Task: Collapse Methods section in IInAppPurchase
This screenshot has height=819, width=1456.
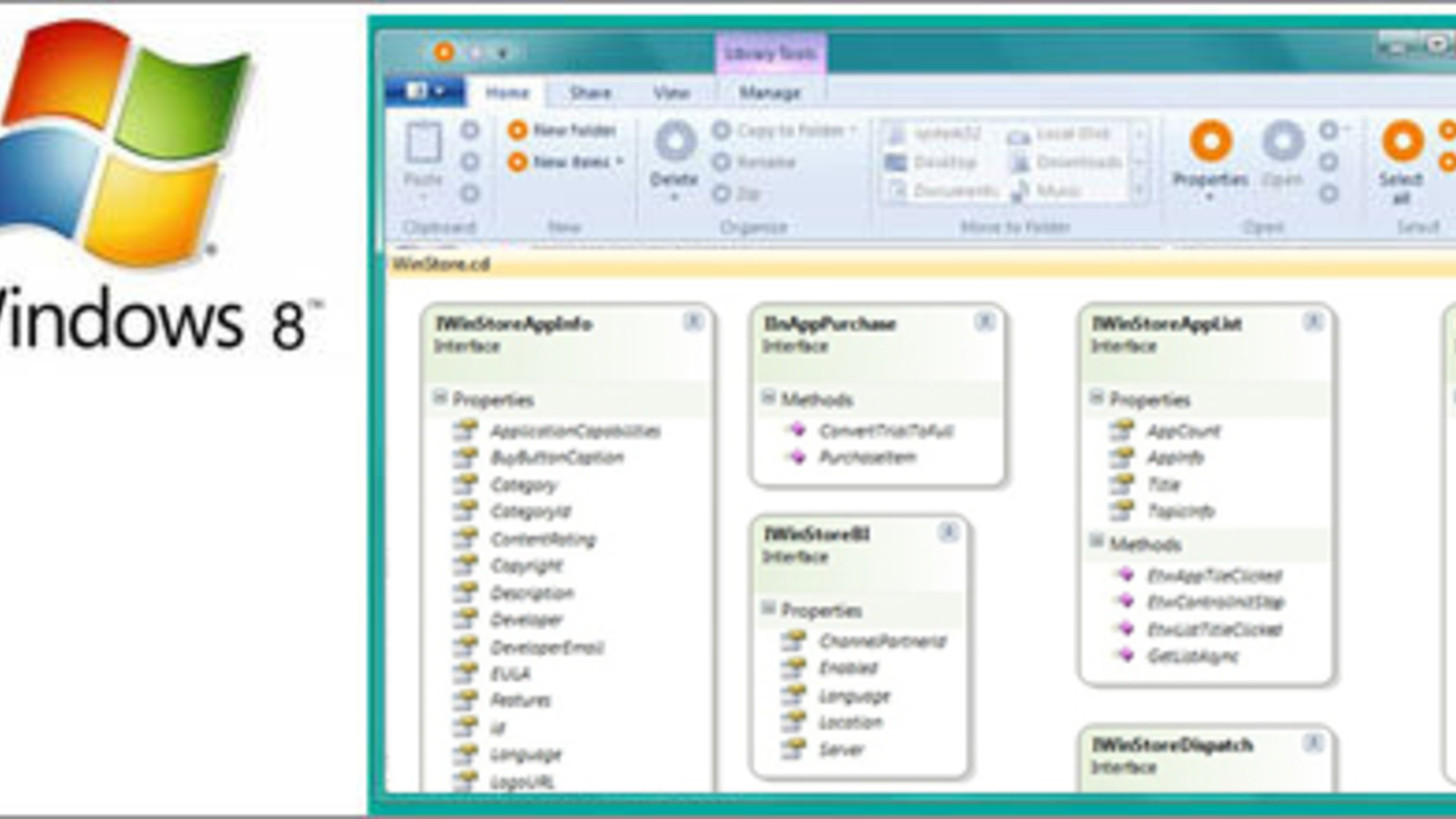Action: [x=769, y=398]
